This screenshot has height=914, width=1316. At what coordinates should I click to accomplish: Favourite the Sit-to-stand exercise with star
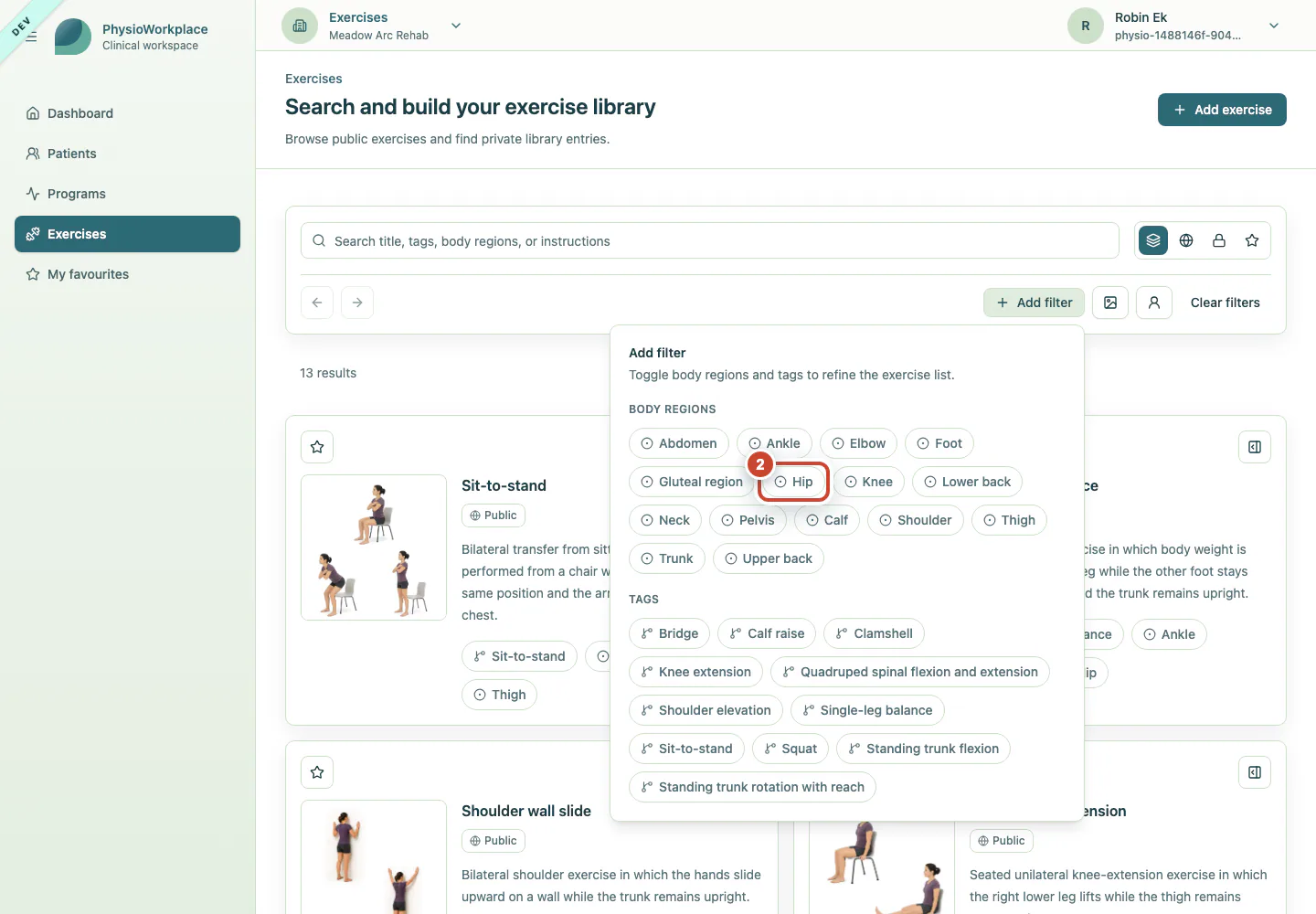[317, 447]
